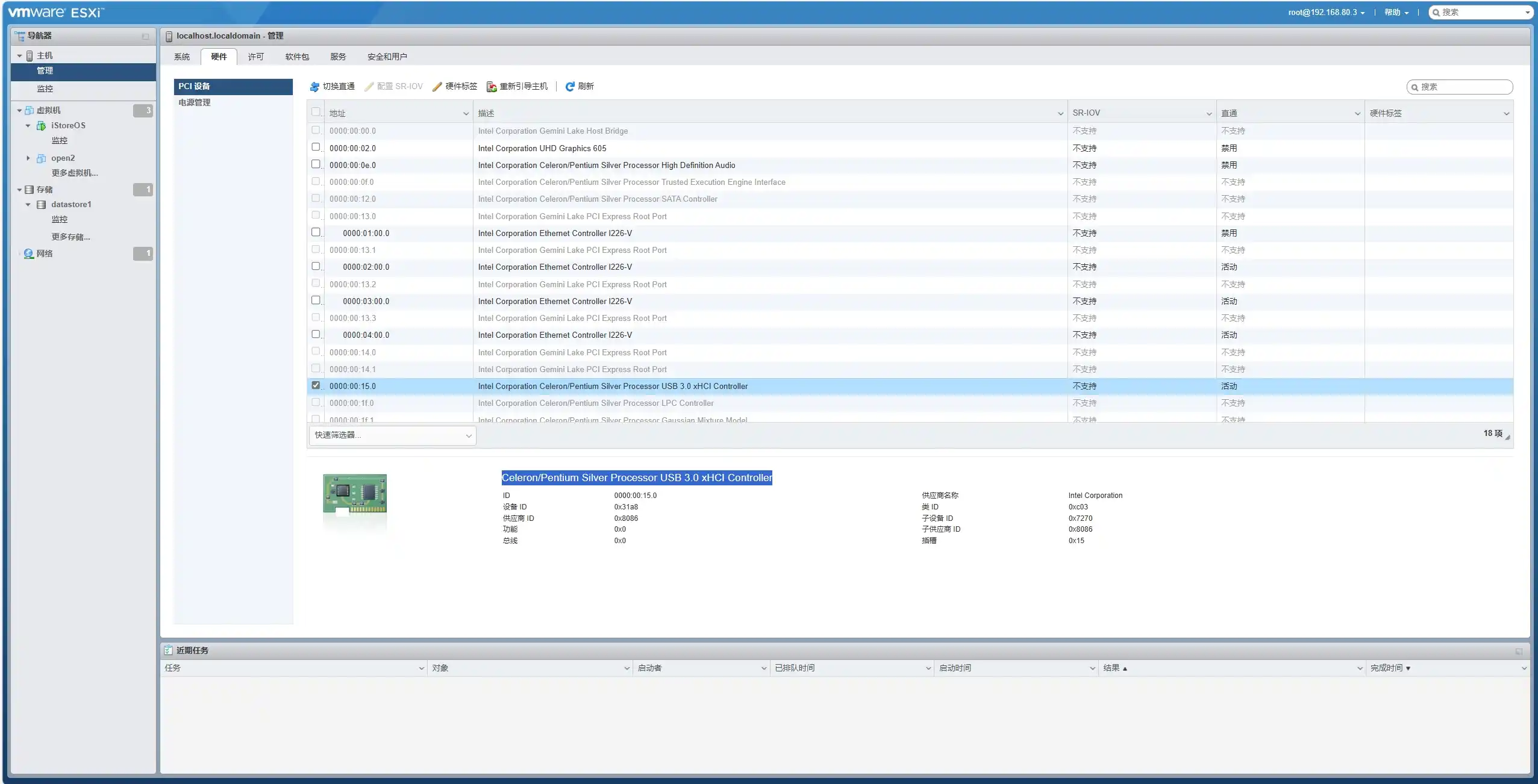Open the root@192.168.80.3 user dropdown

click(1327, 13)
